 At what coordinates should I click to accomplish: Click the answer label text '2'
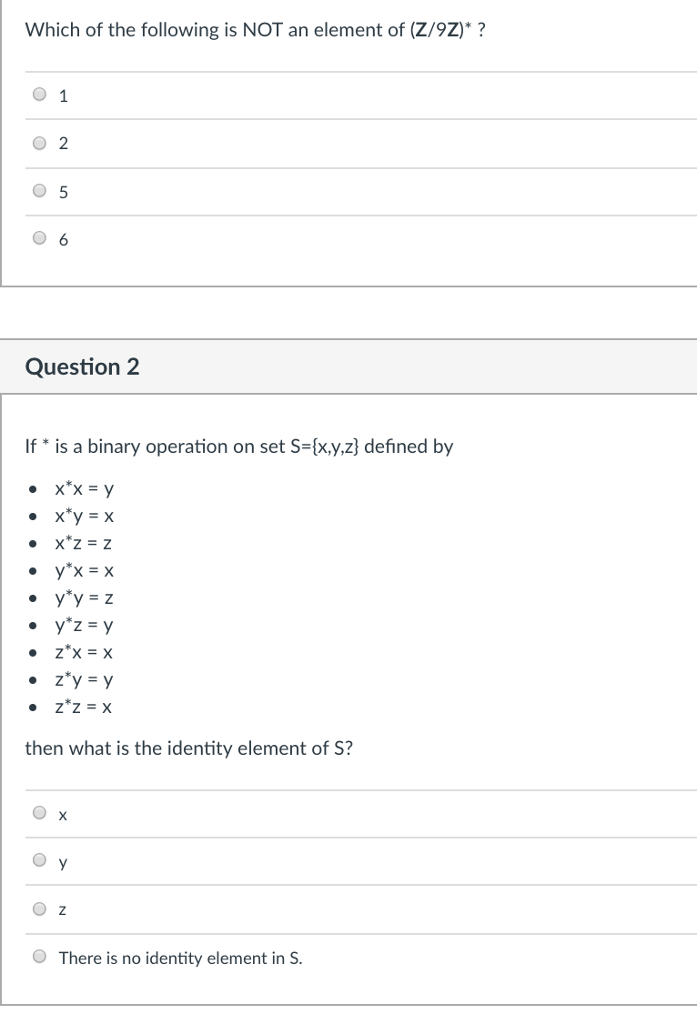(x=63, y=144)
